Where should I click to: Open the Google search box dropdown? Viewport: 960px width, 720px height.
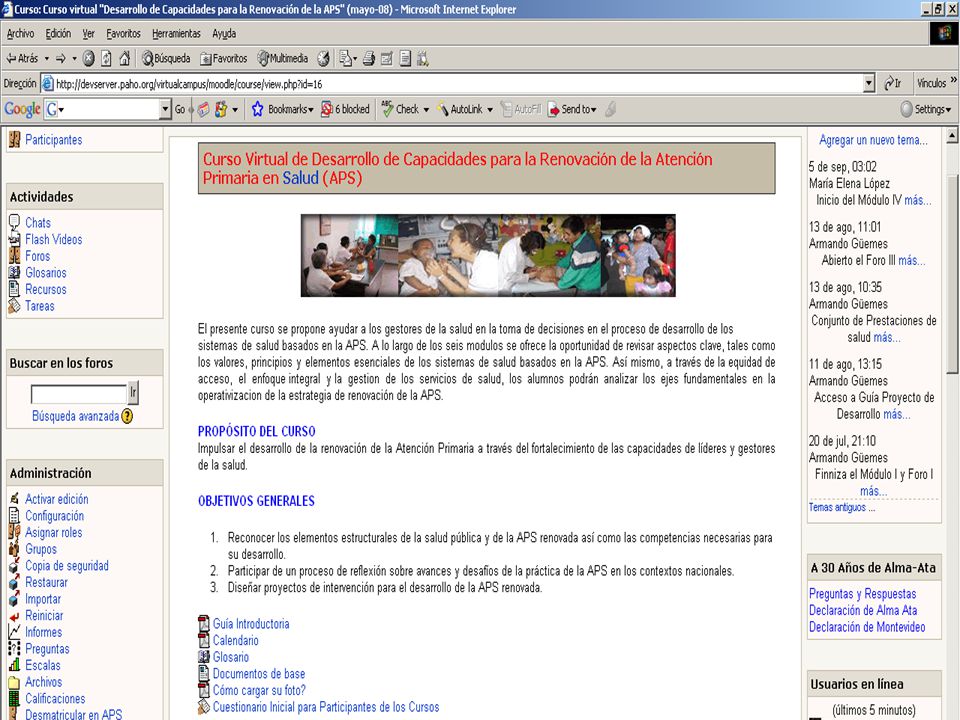pyautogui.click(x=165, y=109)
